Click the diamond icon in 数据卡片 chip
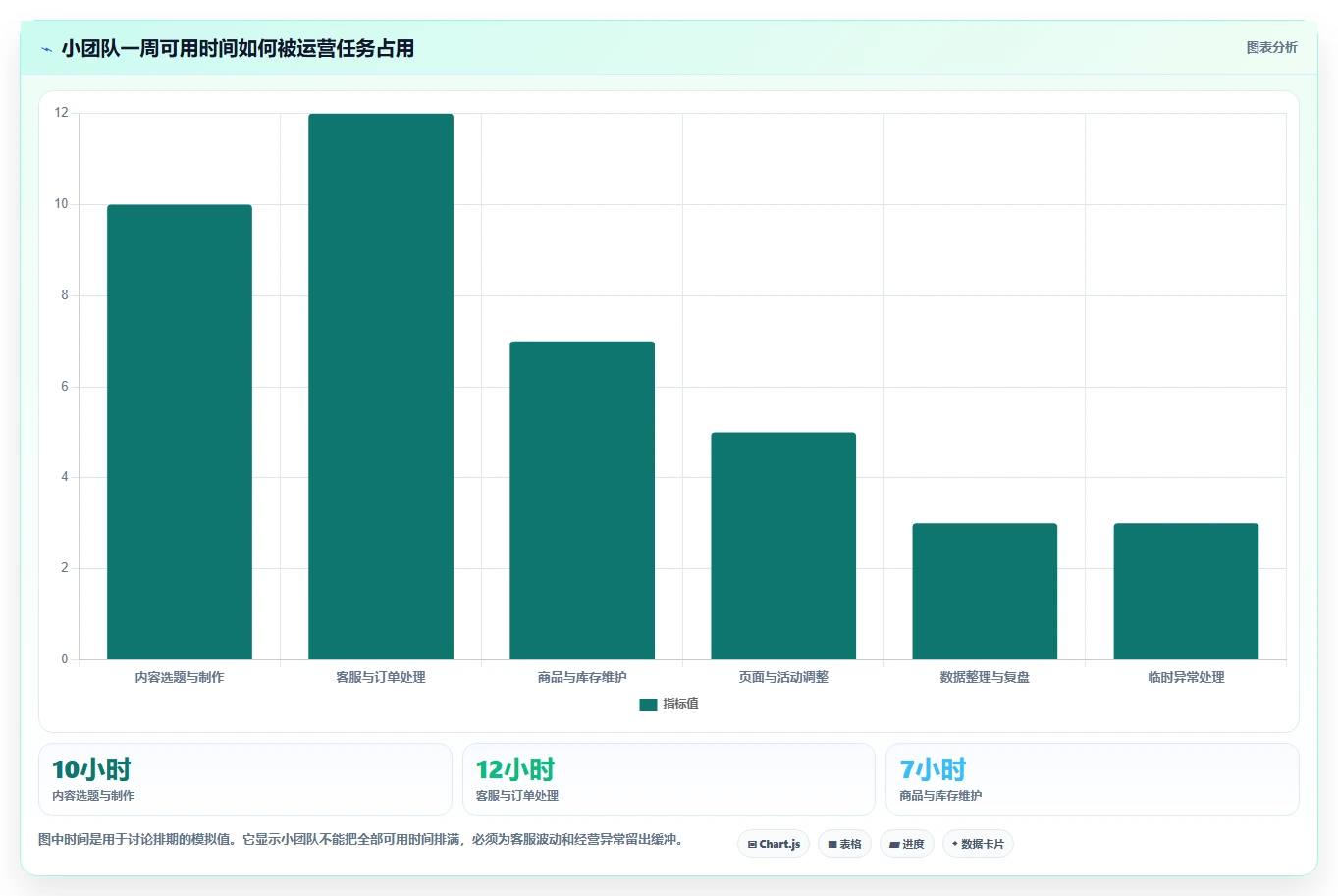 [x=954, y=844]
